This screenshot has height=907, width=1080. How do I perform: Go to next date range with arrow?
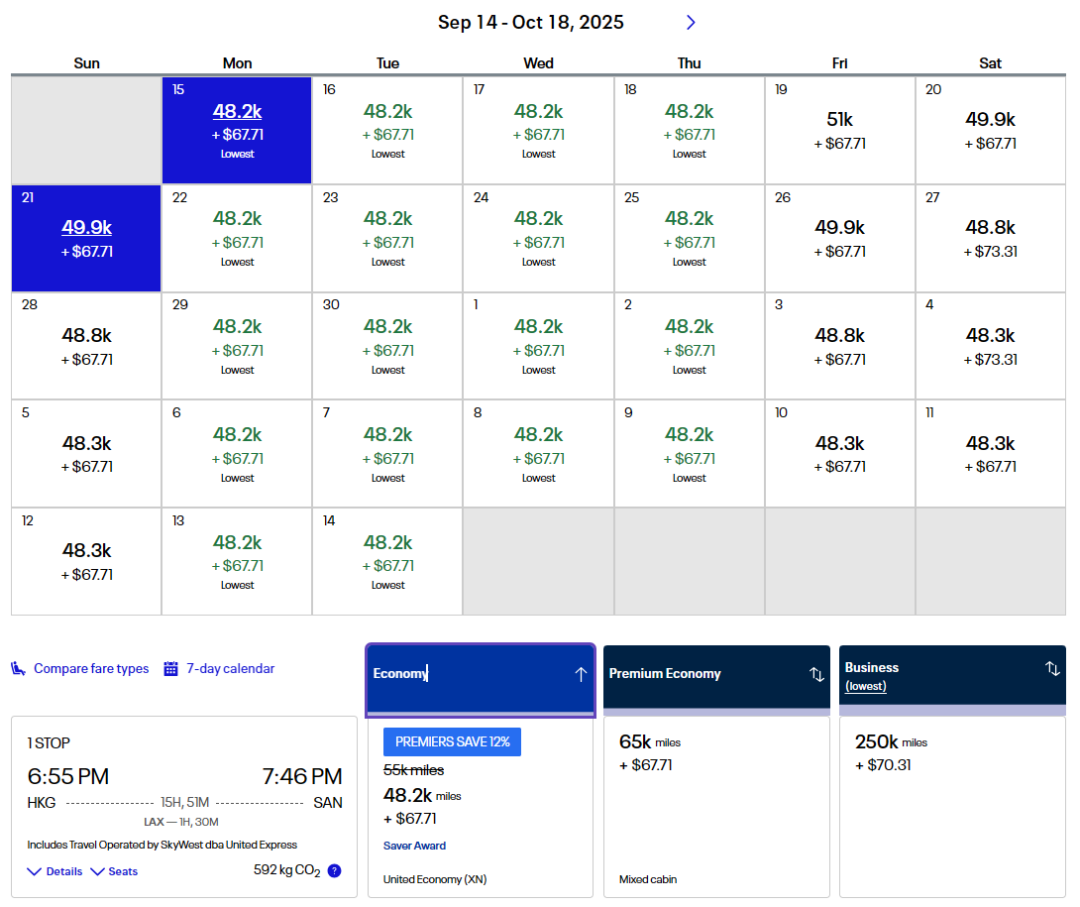690,22
